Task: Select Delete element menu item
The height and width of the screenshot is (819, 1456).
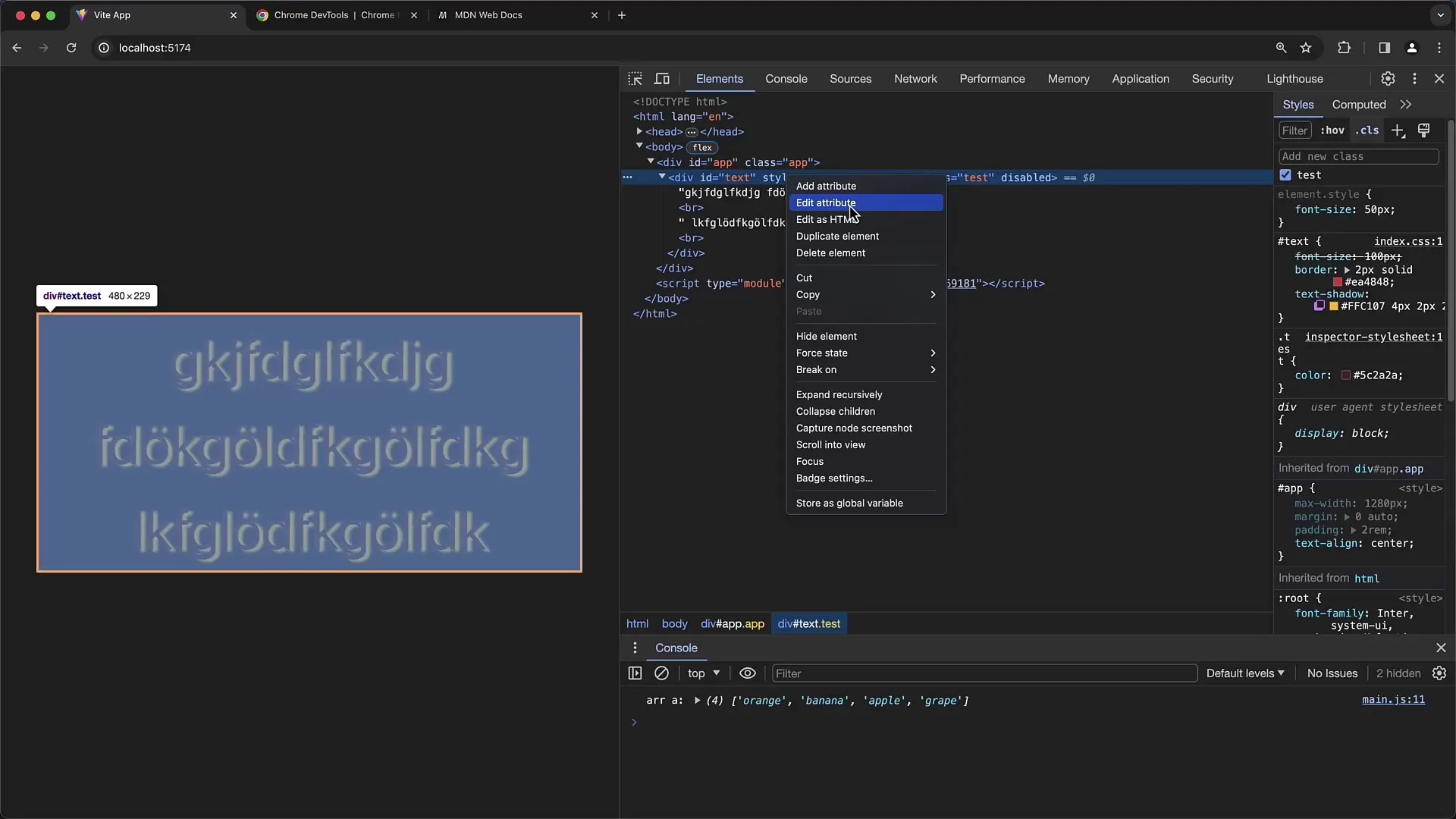Action: [x=865, y=253]
